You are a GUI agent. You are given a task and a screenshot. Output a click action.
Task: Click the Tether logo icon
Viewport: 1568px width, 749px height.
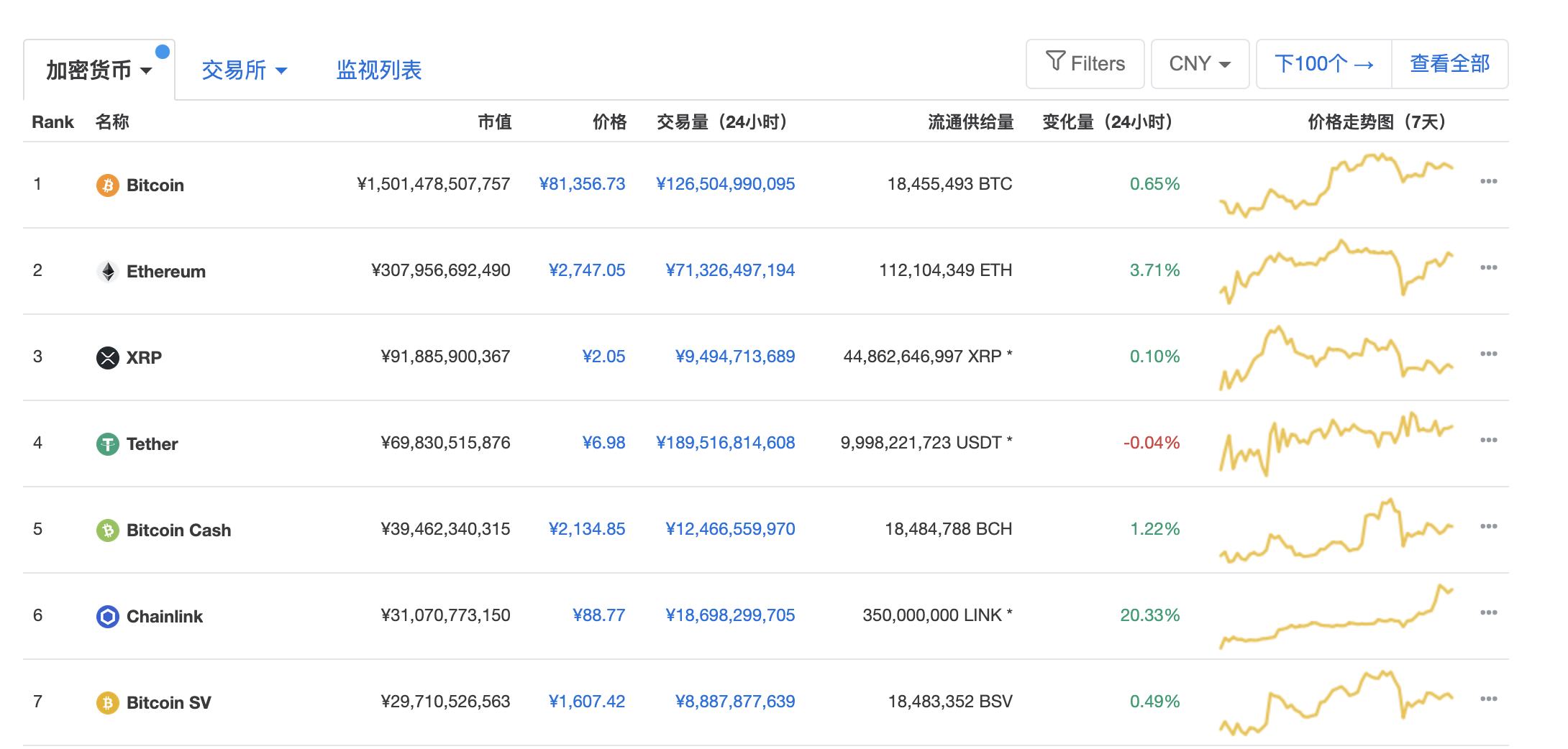(x=108, y=444)
